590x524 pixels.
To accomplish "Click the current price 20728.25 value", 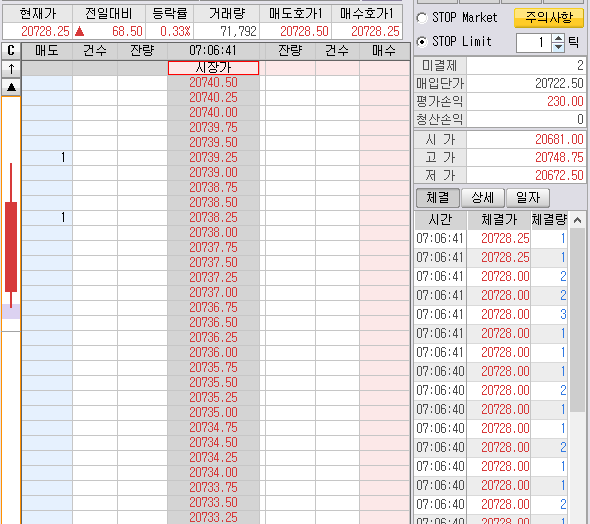I will point(45,31).
